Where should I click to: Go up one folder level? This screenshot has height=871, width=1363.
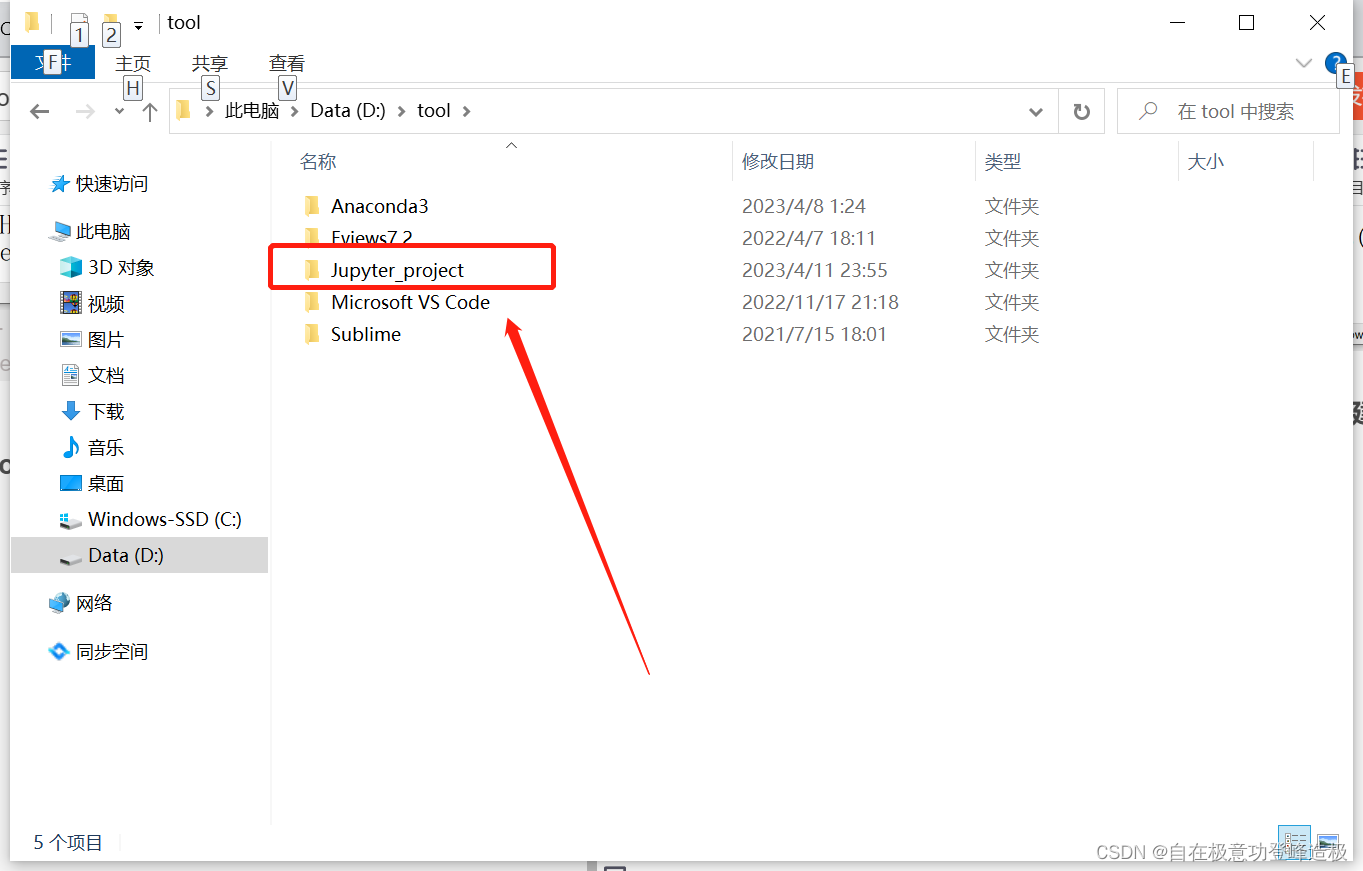[x=150, y=111]
